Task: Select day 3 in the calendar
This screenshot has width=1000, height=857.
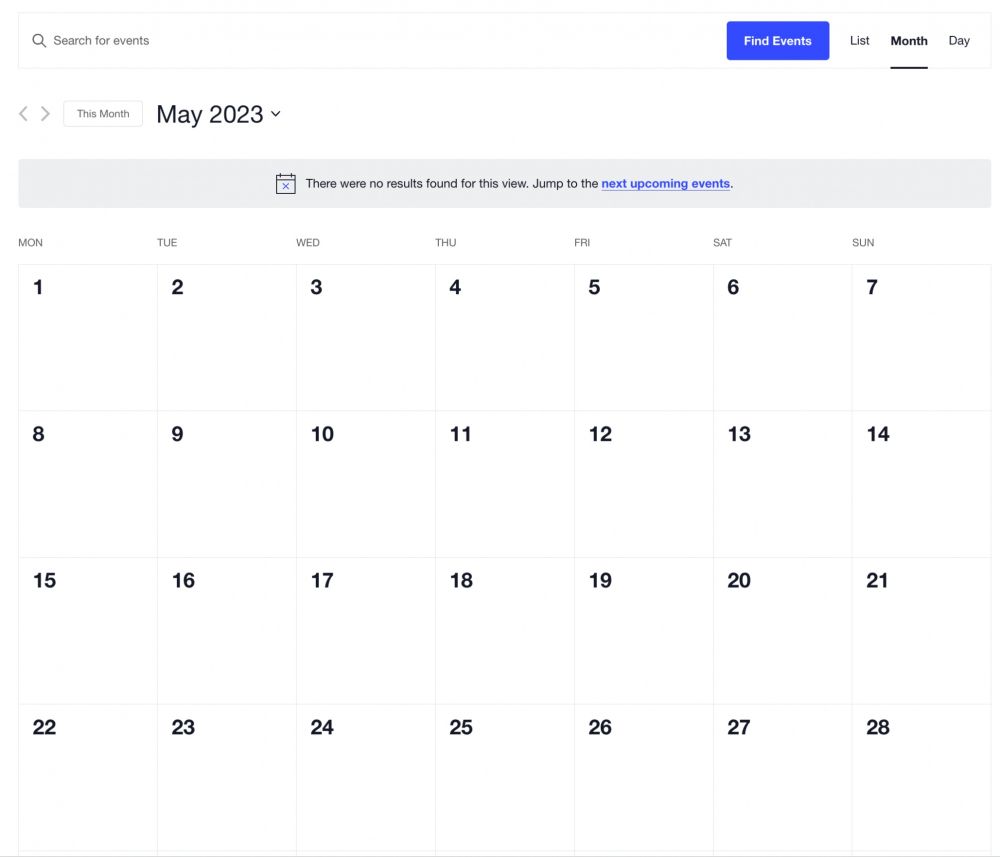Action: click(316, 288)
